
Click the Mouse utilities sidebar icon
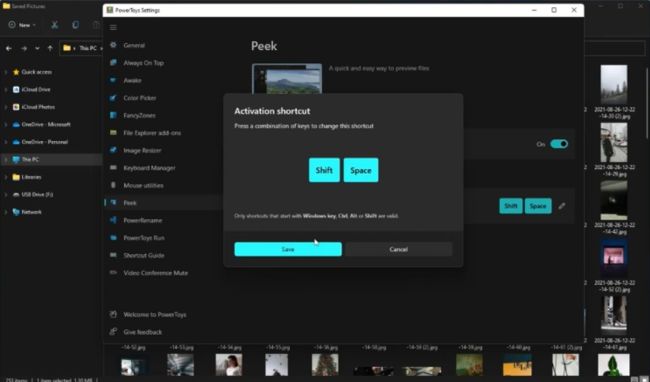click(x=113, y=185)
